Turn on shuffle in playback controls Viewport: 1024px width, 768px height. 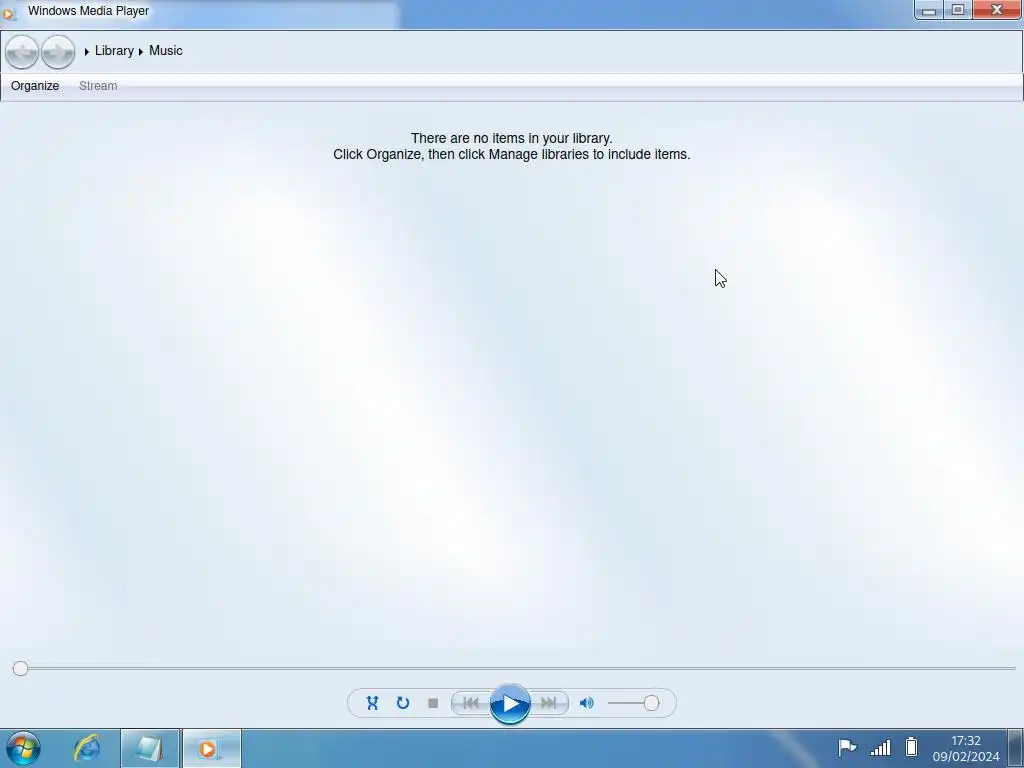coord(372,703)
